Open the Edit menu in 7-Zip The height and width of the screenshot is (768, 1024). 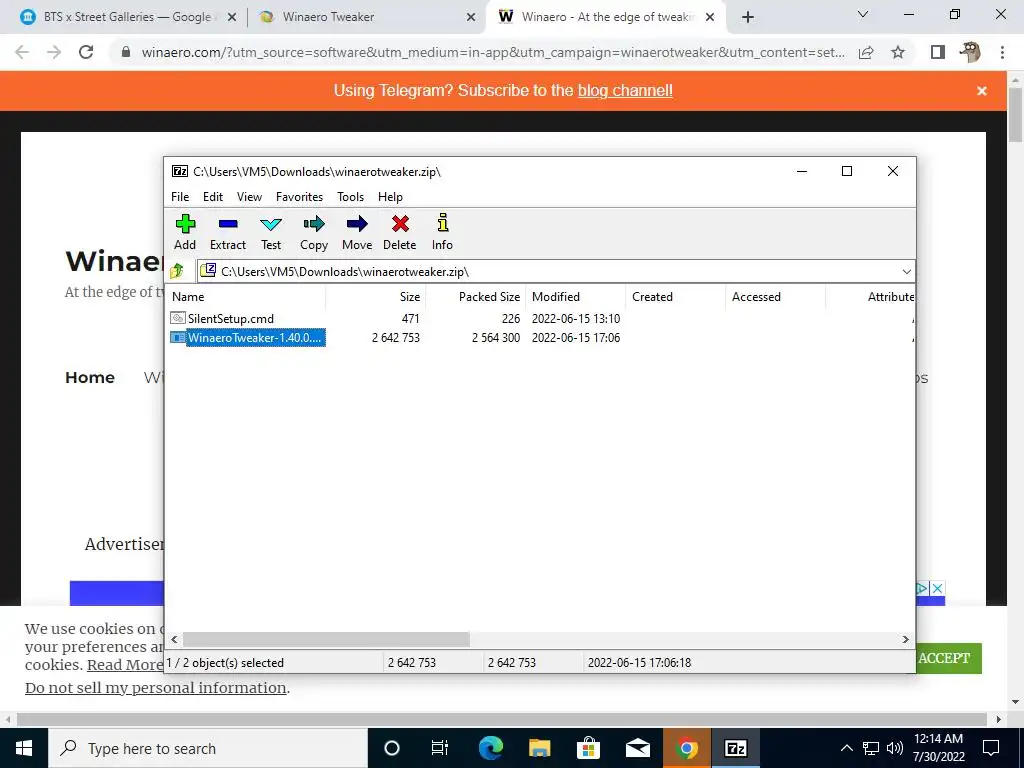[213, 197]
